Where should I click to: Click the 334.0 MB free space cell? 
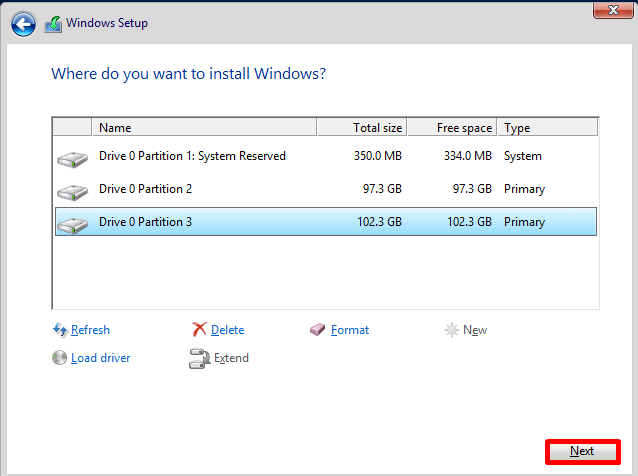(467, 156)
